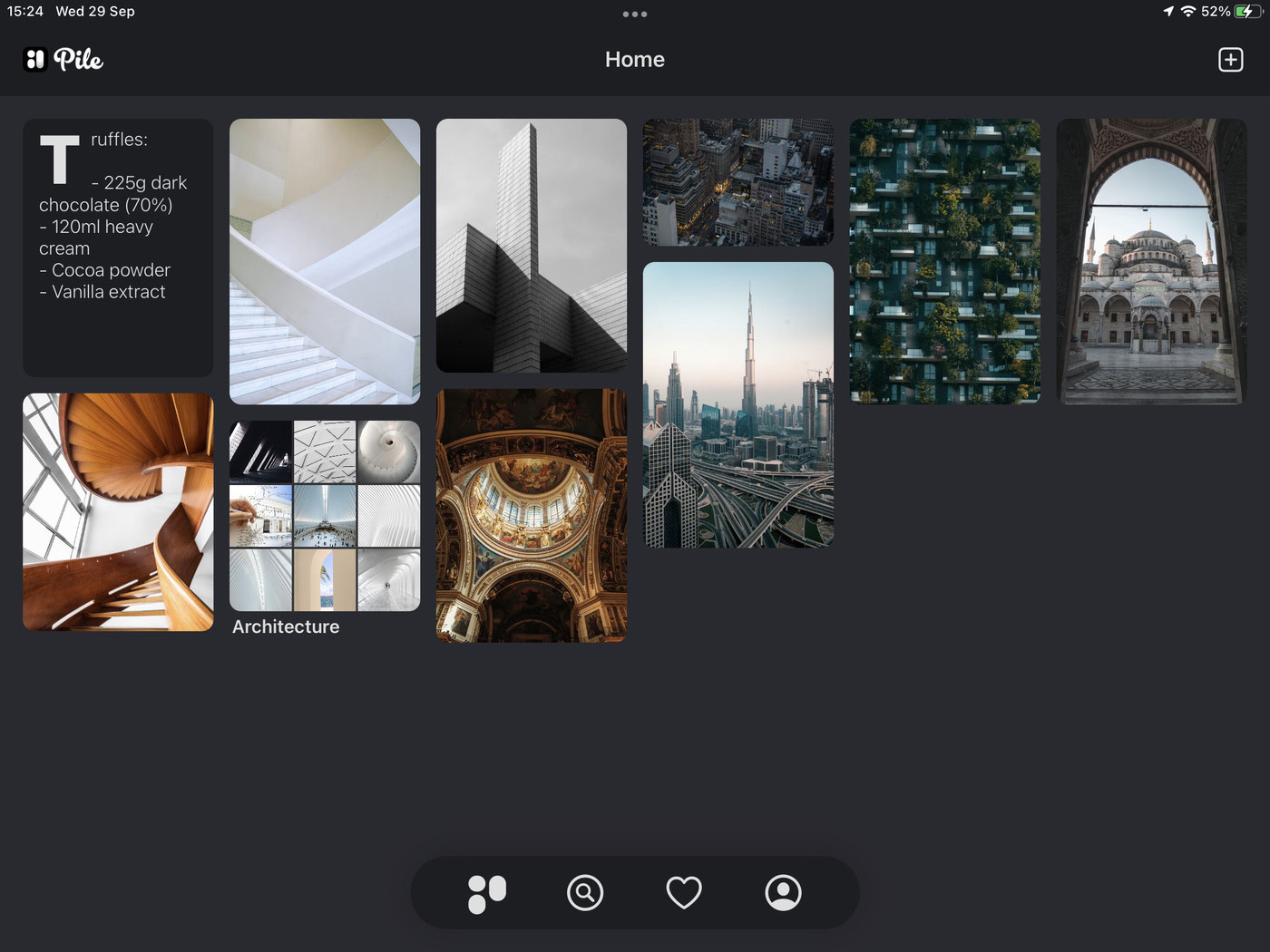The width and height of the screenshot is (1270, 952).
Task: Open the black-and-white tower photo
Action: (532, 246)
